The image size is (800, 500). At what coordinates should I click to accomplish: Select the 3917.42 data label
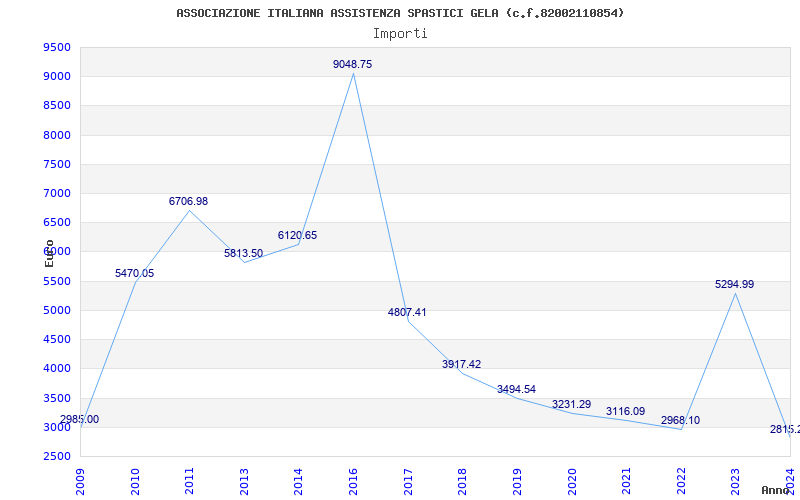pos(461,364)
